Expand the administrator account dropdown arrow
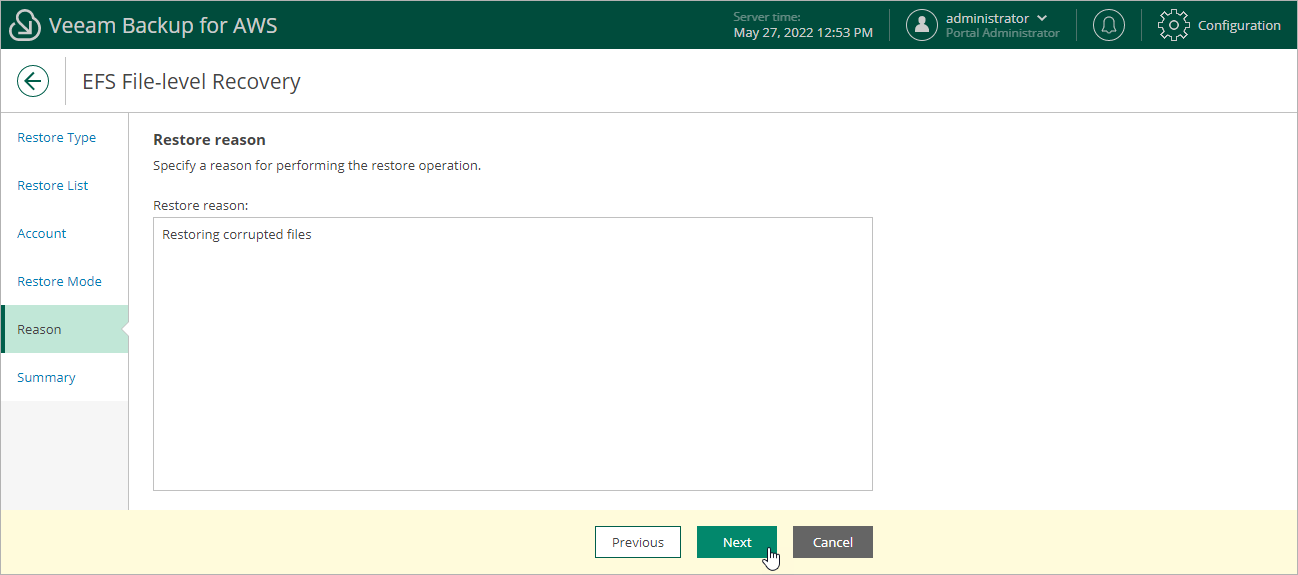Image resolution: width=1298 pixels, height=575 pixels. [x=1043, y=18]
